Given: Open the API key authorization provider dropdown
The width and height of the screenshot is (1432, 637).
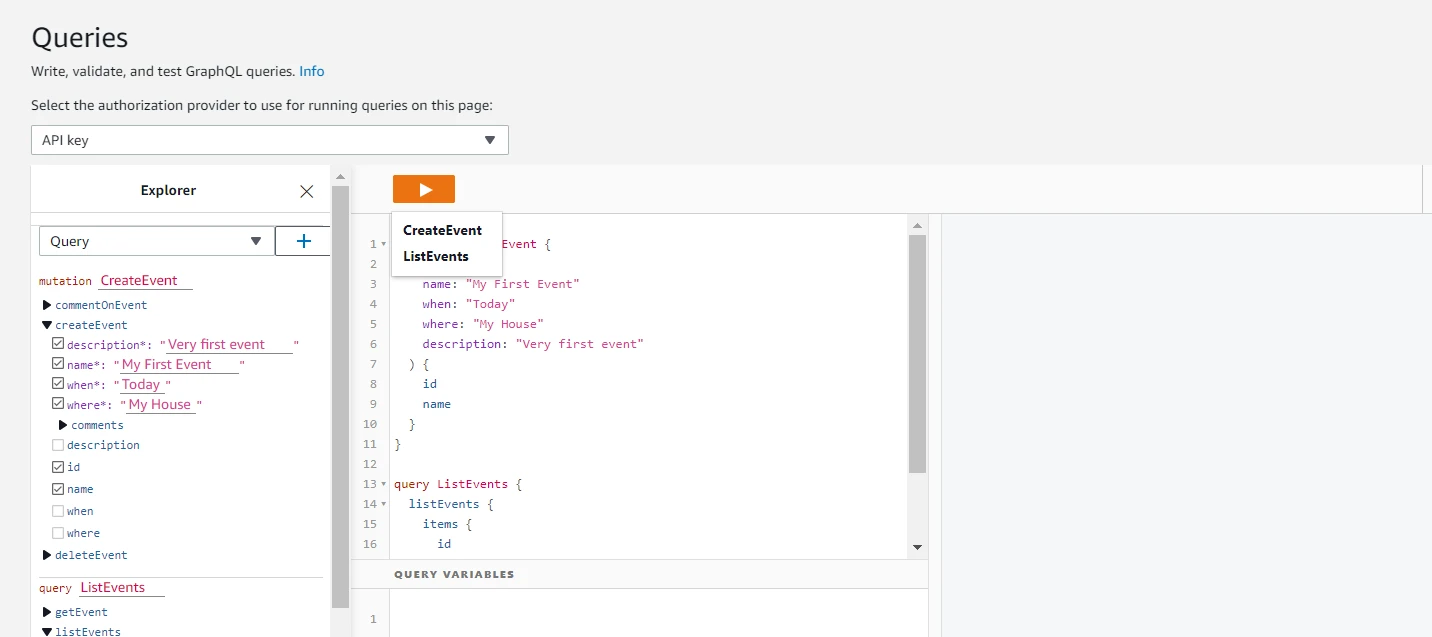Looking at the screenshot, I should click(270, 140).
